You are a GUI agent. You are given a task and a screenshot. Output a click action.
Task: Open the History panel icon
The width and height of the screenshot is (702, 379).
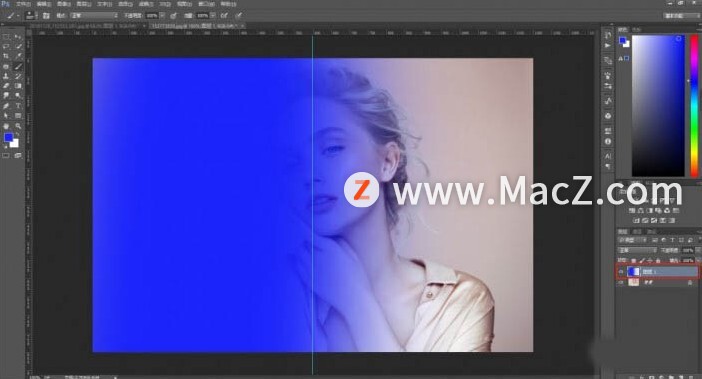click(x=608, y=35)
